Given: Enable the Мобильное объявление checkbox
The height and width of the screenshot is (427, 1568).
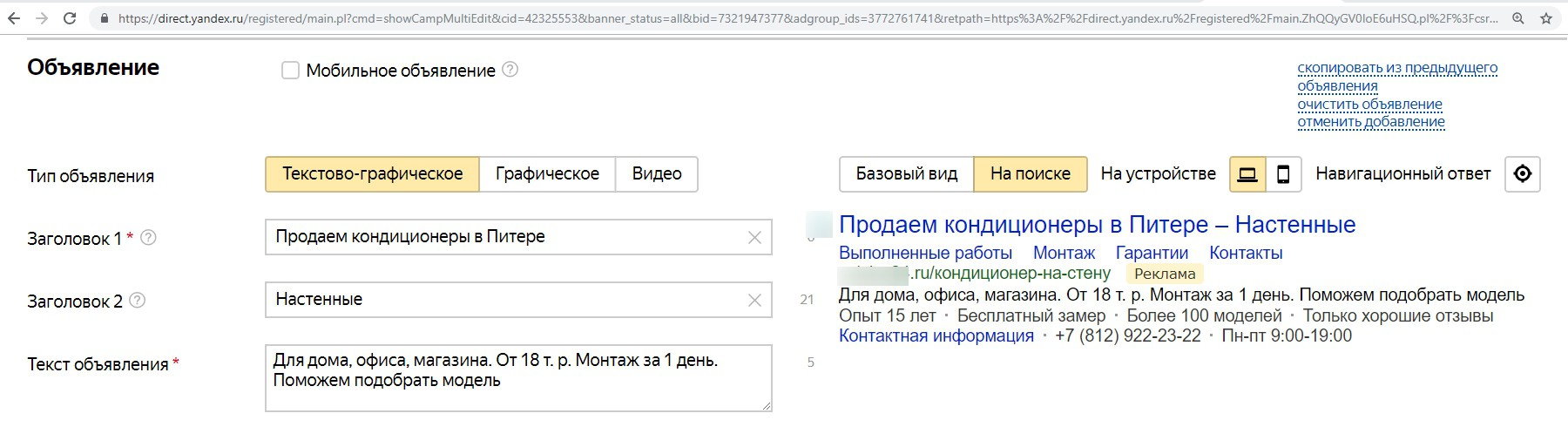Looking at the screenshot, I should point(290,71).
